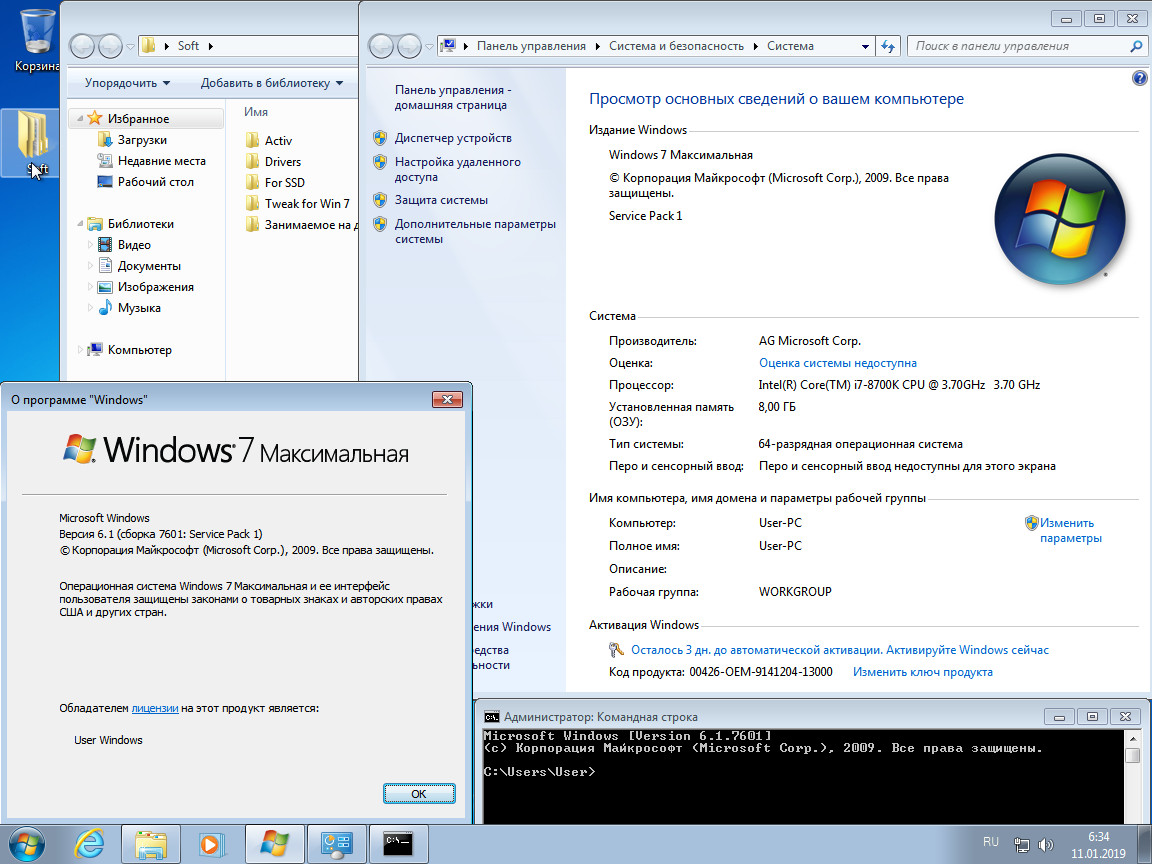Click the refresh button beside address bar
This screenshot has height=864, width=1152.
(888, 46)
